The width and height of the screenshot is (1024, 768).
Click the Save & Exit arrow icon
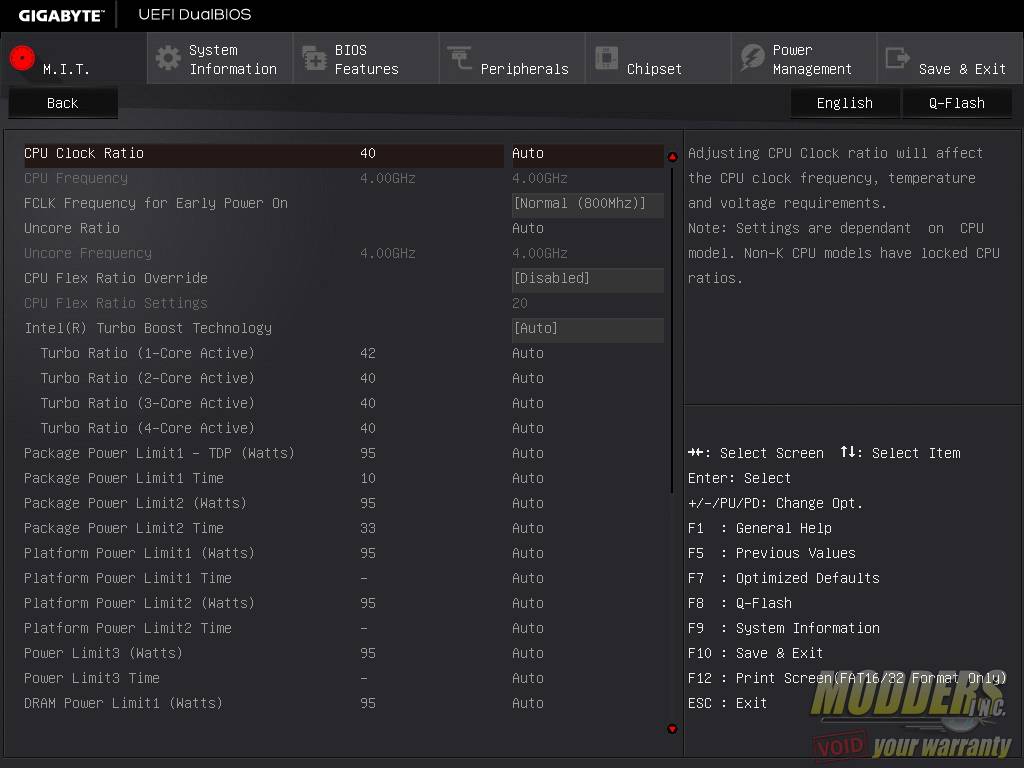pos(898,58)
